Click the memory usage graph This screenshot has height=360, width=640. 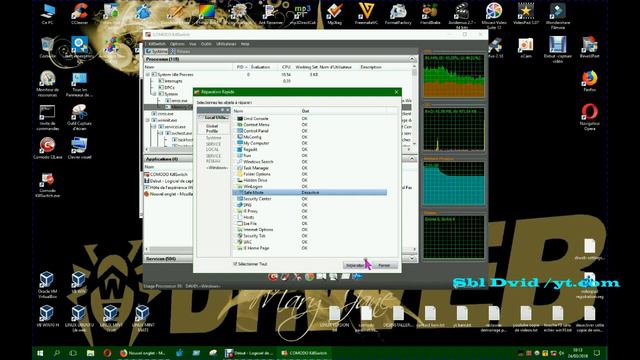point(454,183)
